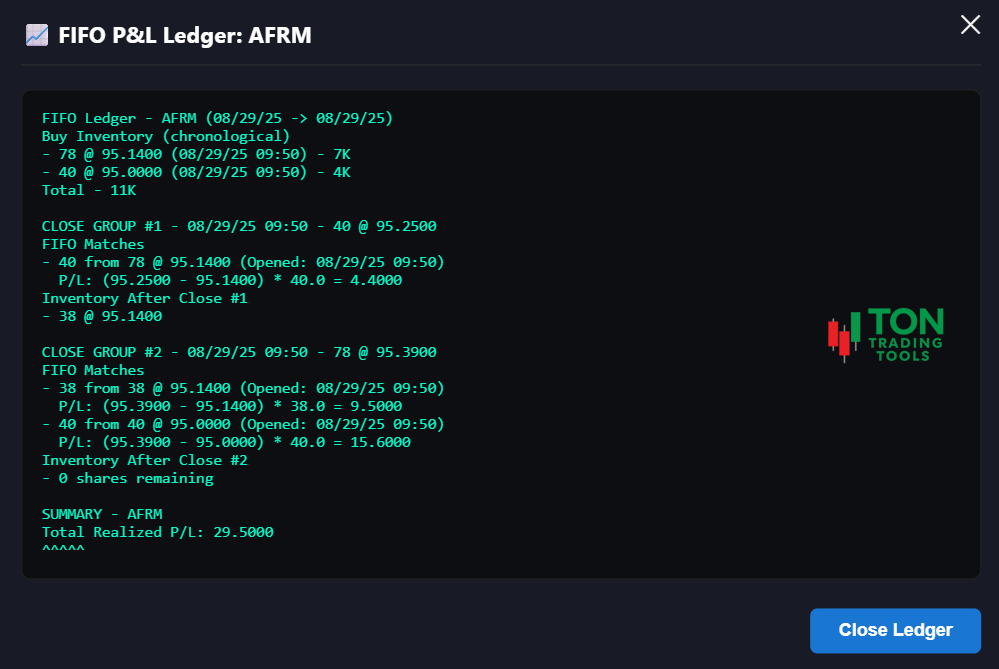Select the Total Realized P/L: 29.5000 line

157,532
